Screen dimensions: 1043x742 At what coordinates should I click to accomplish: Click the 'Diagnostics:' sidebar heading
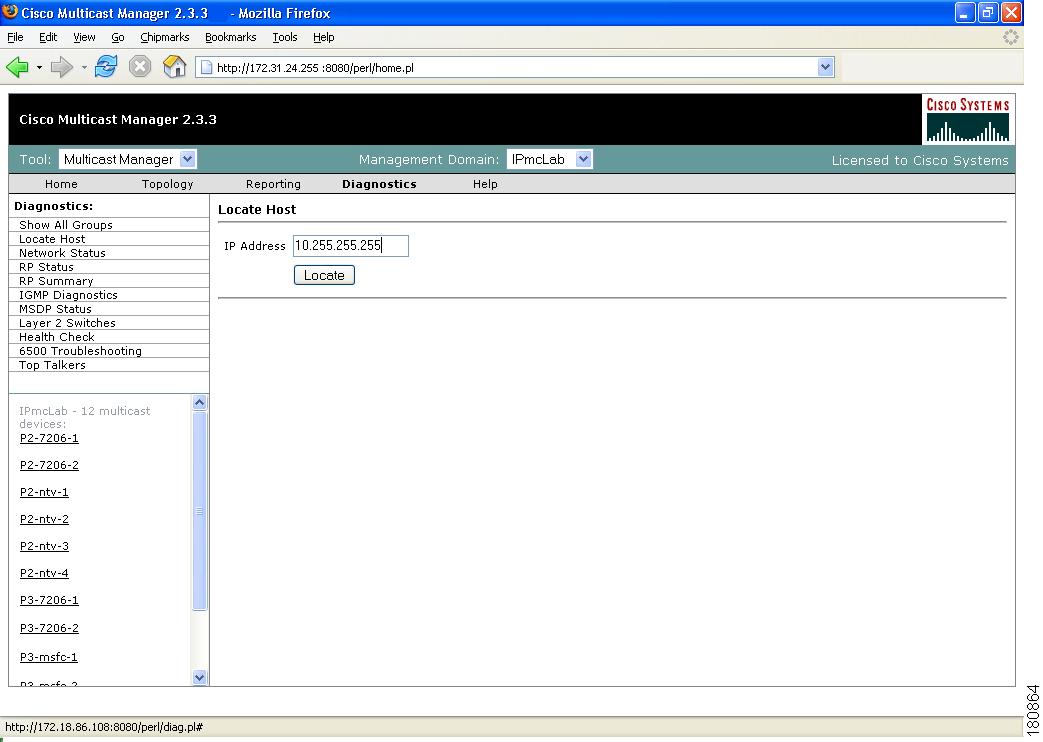coord(53,206)
